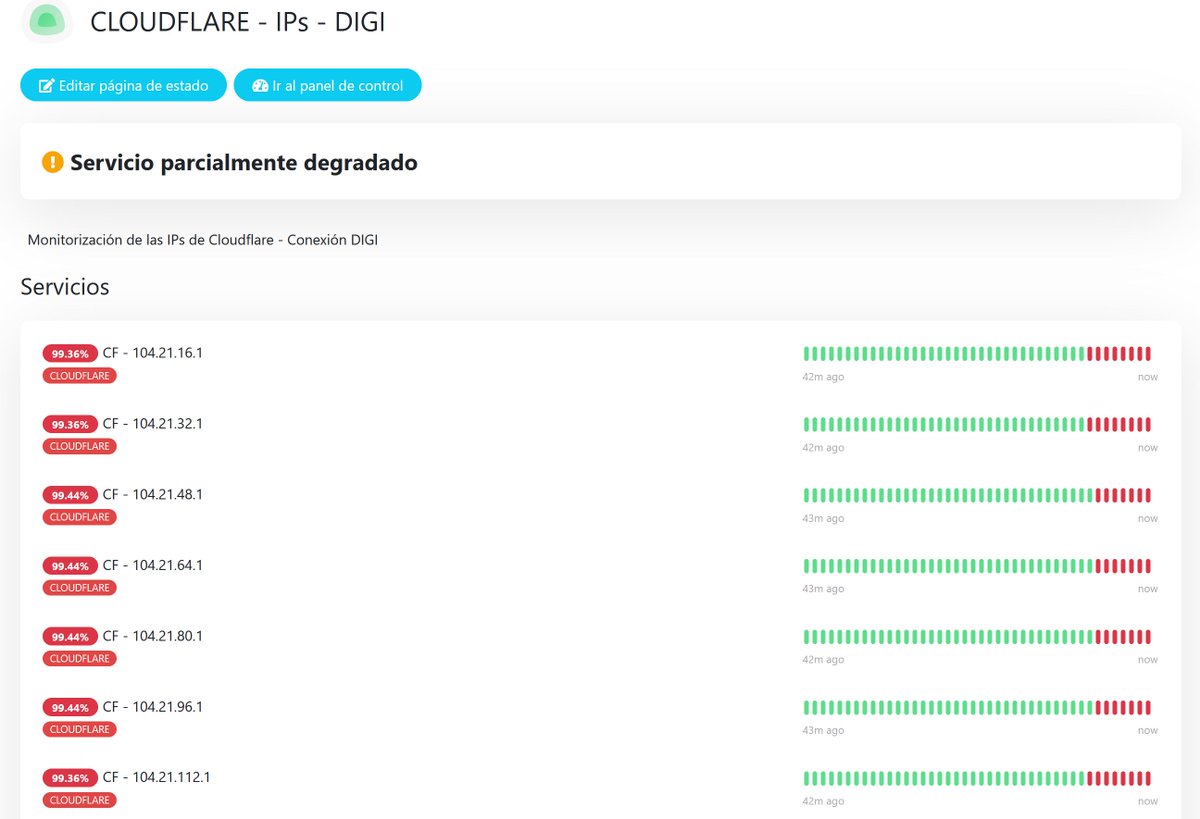Viewport: 1200px width, 819px height.
Task: Open Ir al panel de control
Action: [328, 85]
